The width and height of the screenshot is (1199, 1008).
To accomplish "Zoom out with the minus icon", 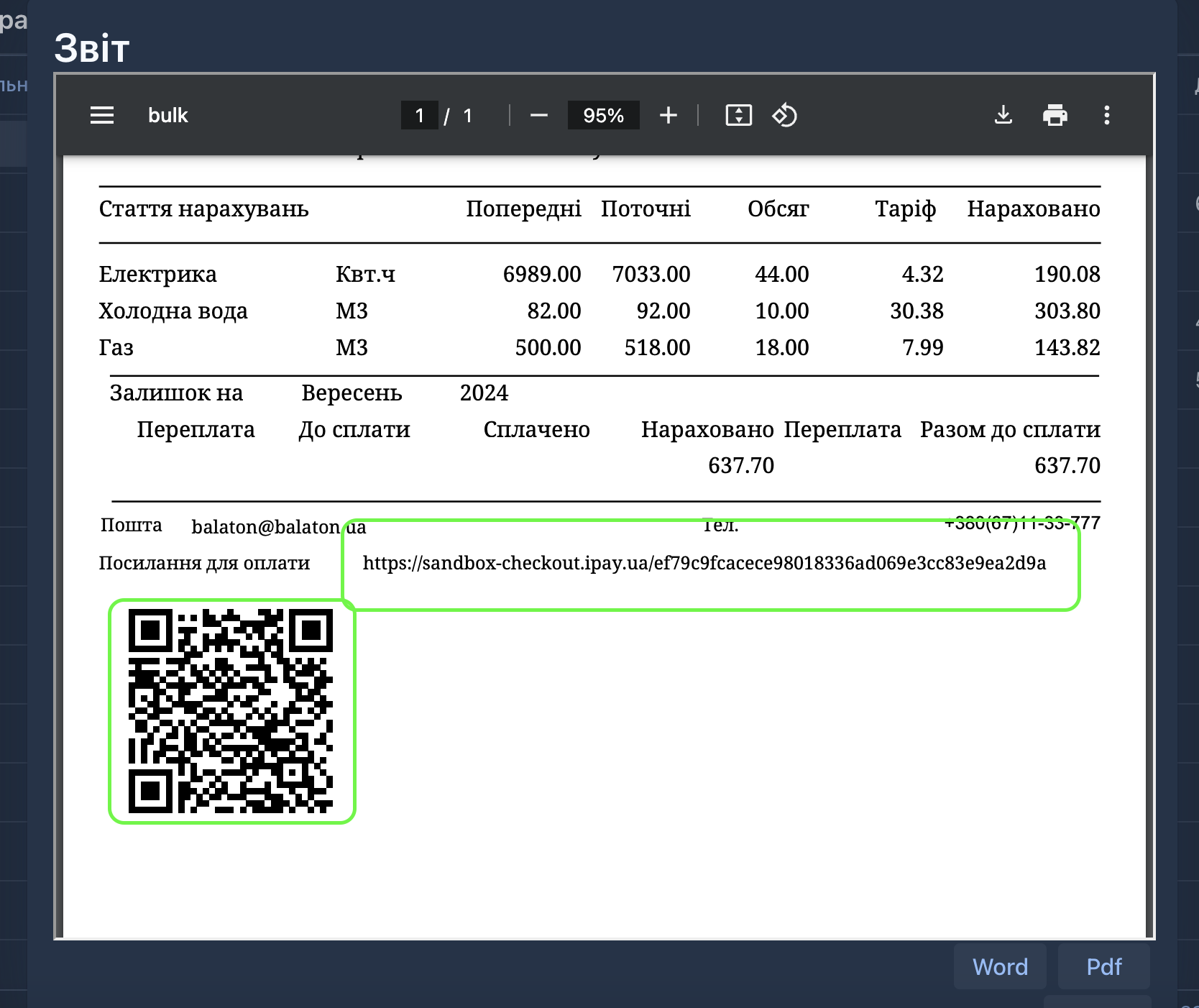I will [539, 115].
